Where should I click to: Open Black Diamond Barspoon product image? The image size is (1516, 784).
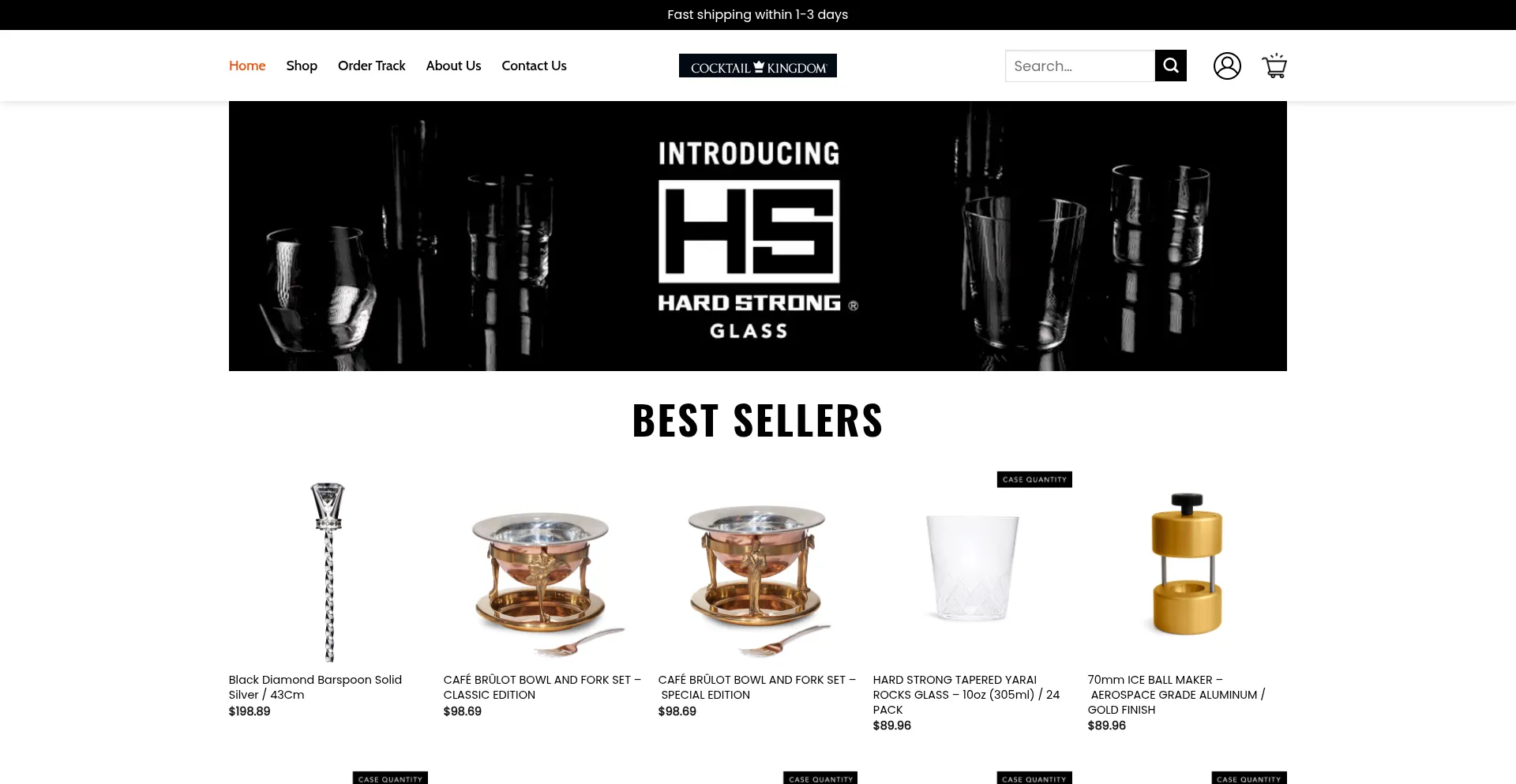point(328,572)
